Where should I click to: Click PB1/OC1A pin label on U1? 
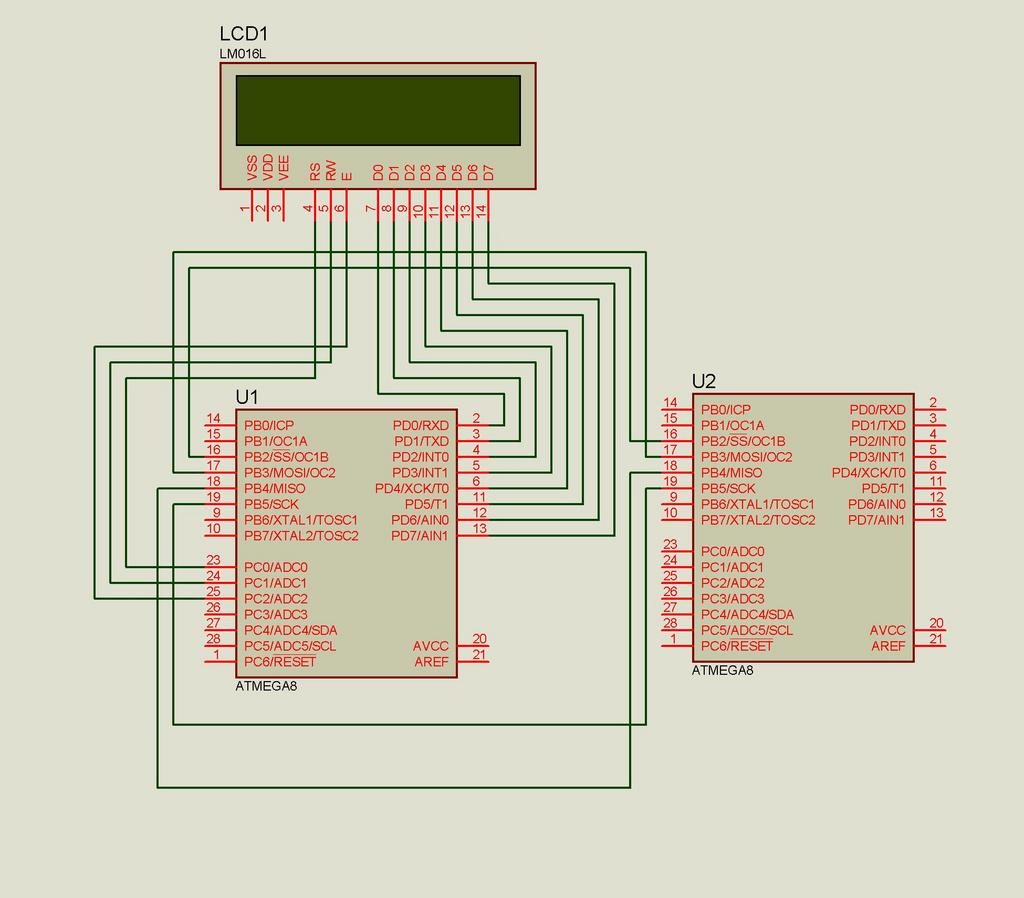276,441
